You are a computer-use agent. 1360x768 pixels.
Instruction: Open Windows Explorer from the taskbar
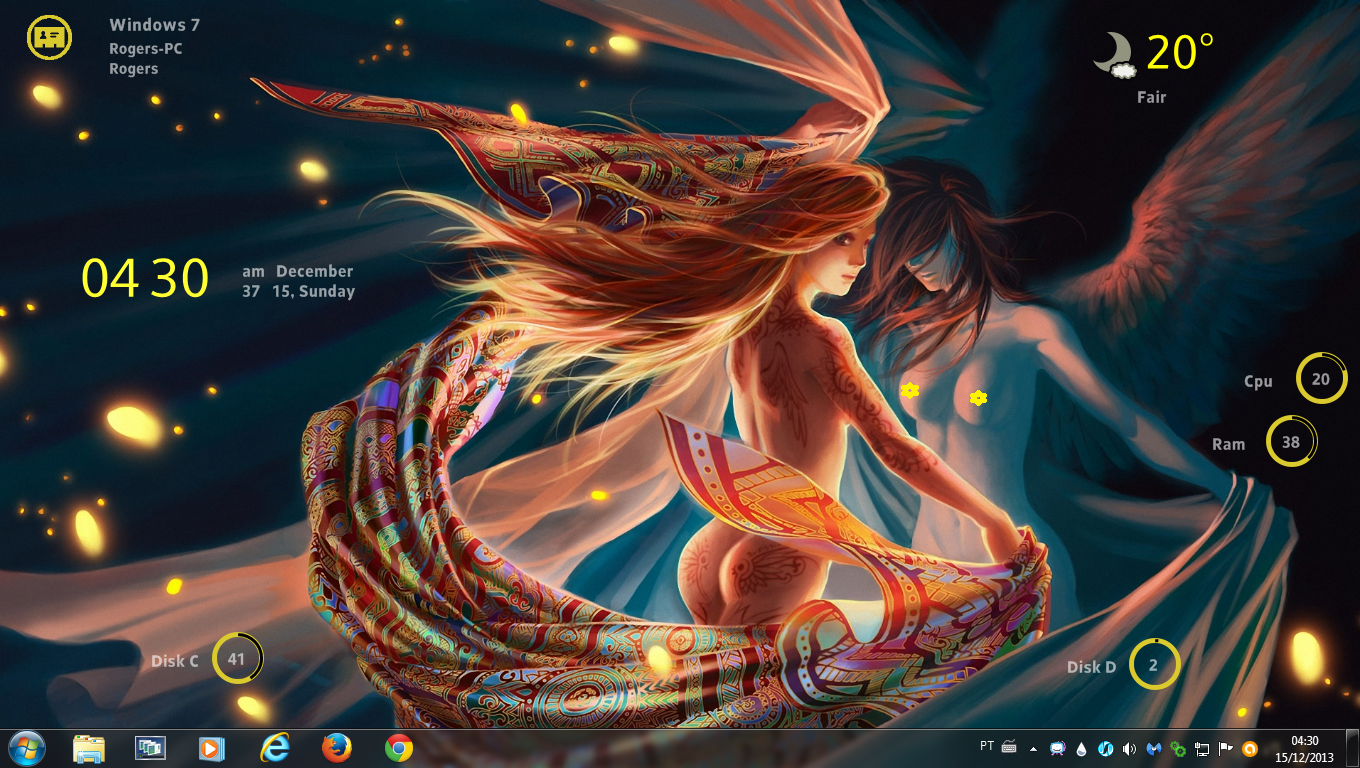coord(89,748)
